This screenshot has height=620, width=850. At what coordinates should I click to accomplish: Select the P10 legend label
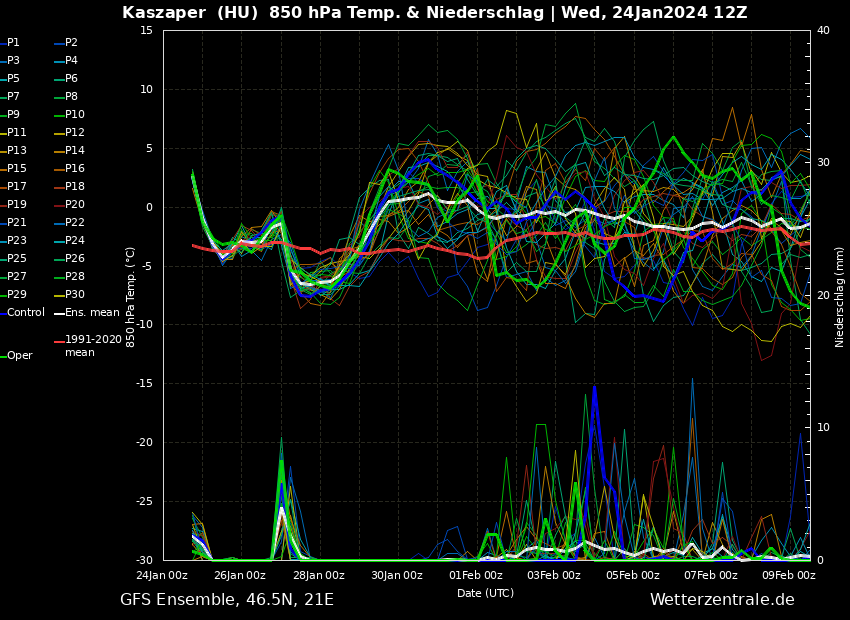[74, 115]
